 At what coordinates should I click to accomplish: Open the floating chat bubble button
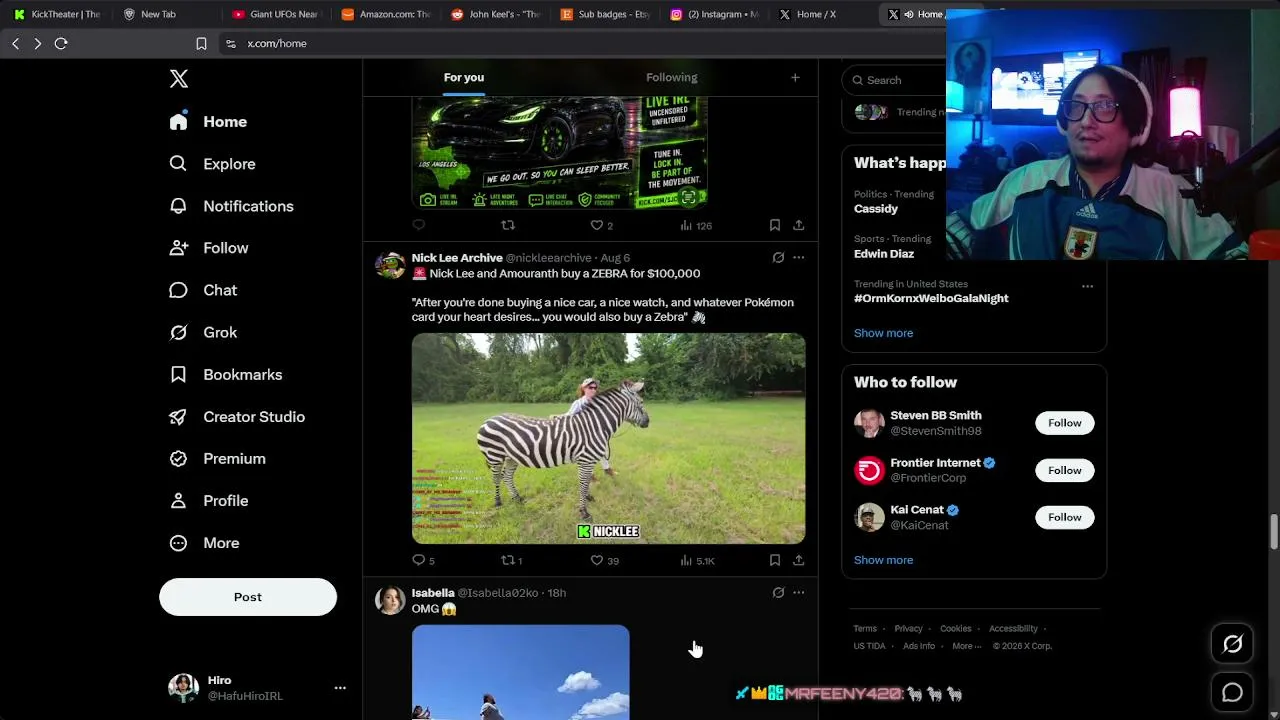pos(1232,692)
